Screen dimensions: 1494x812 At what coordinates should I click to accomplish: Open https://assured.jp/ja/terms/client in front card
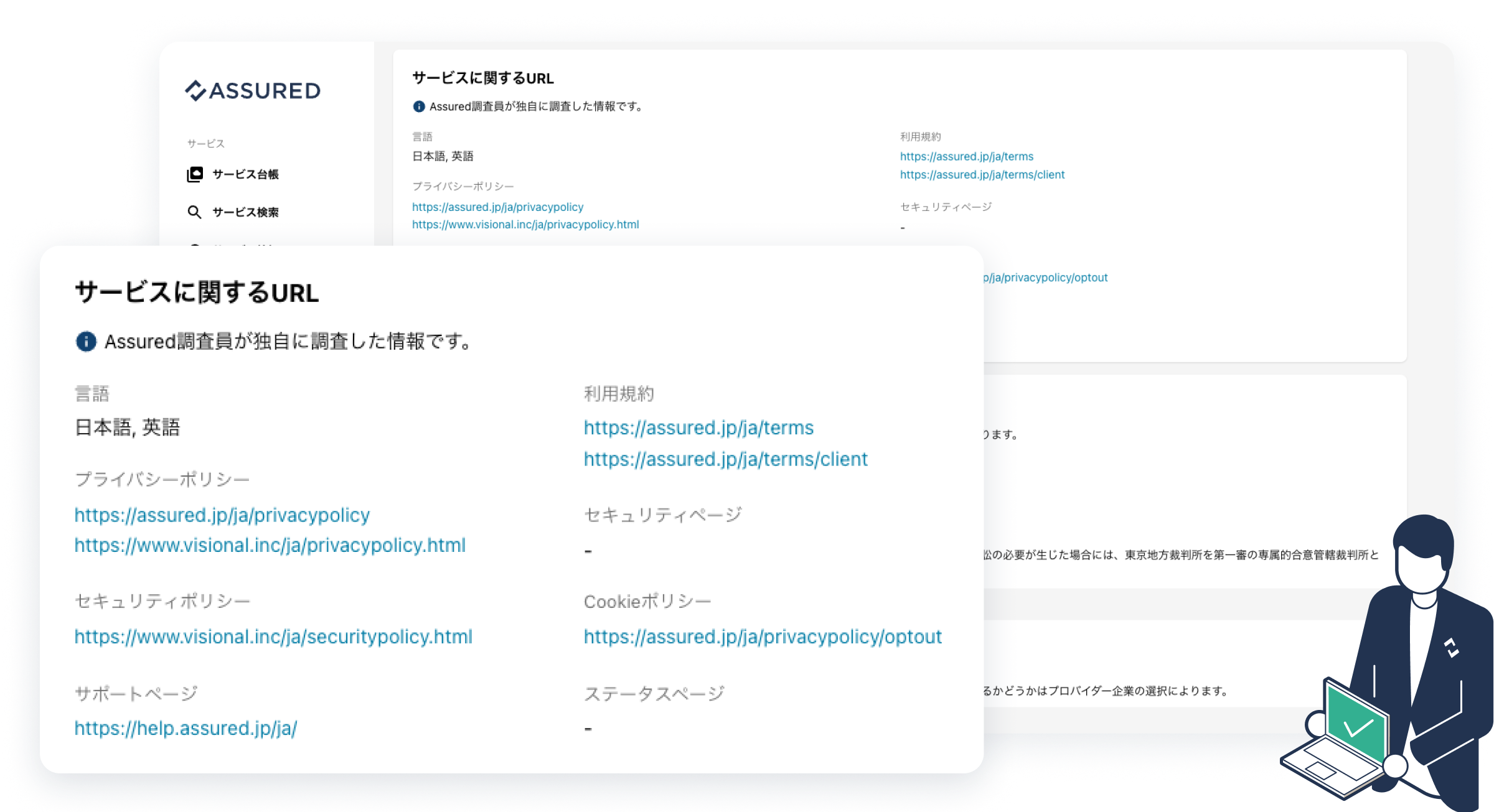(725, 459)
